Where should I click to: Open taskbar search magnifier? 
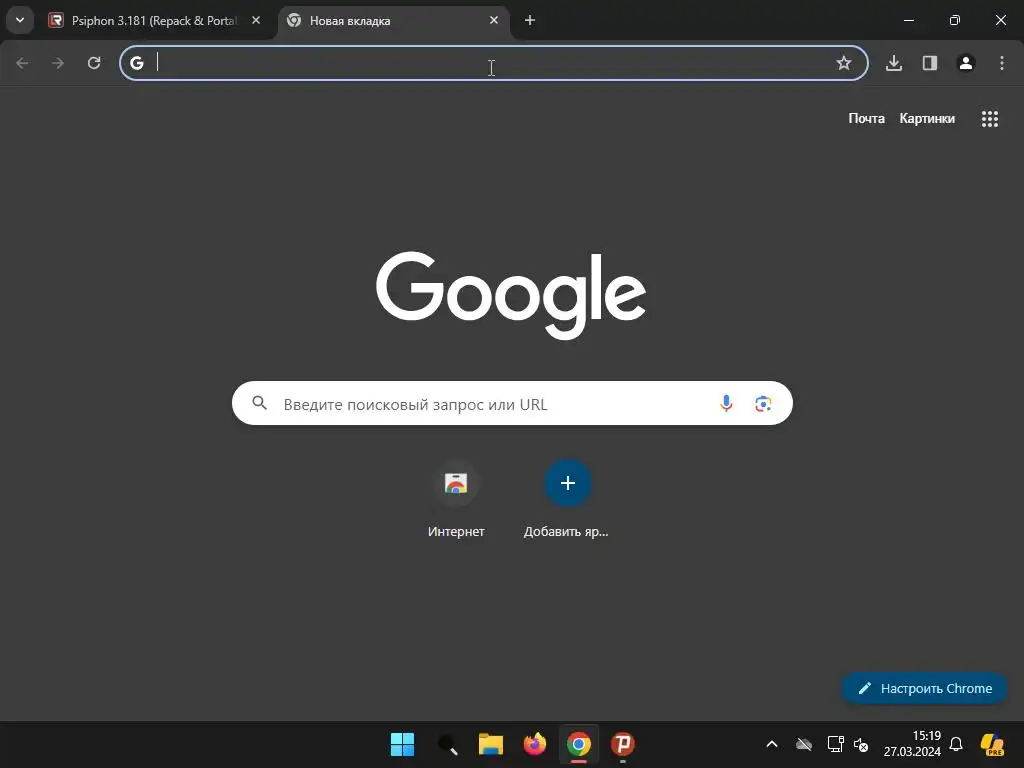[447, 744]
